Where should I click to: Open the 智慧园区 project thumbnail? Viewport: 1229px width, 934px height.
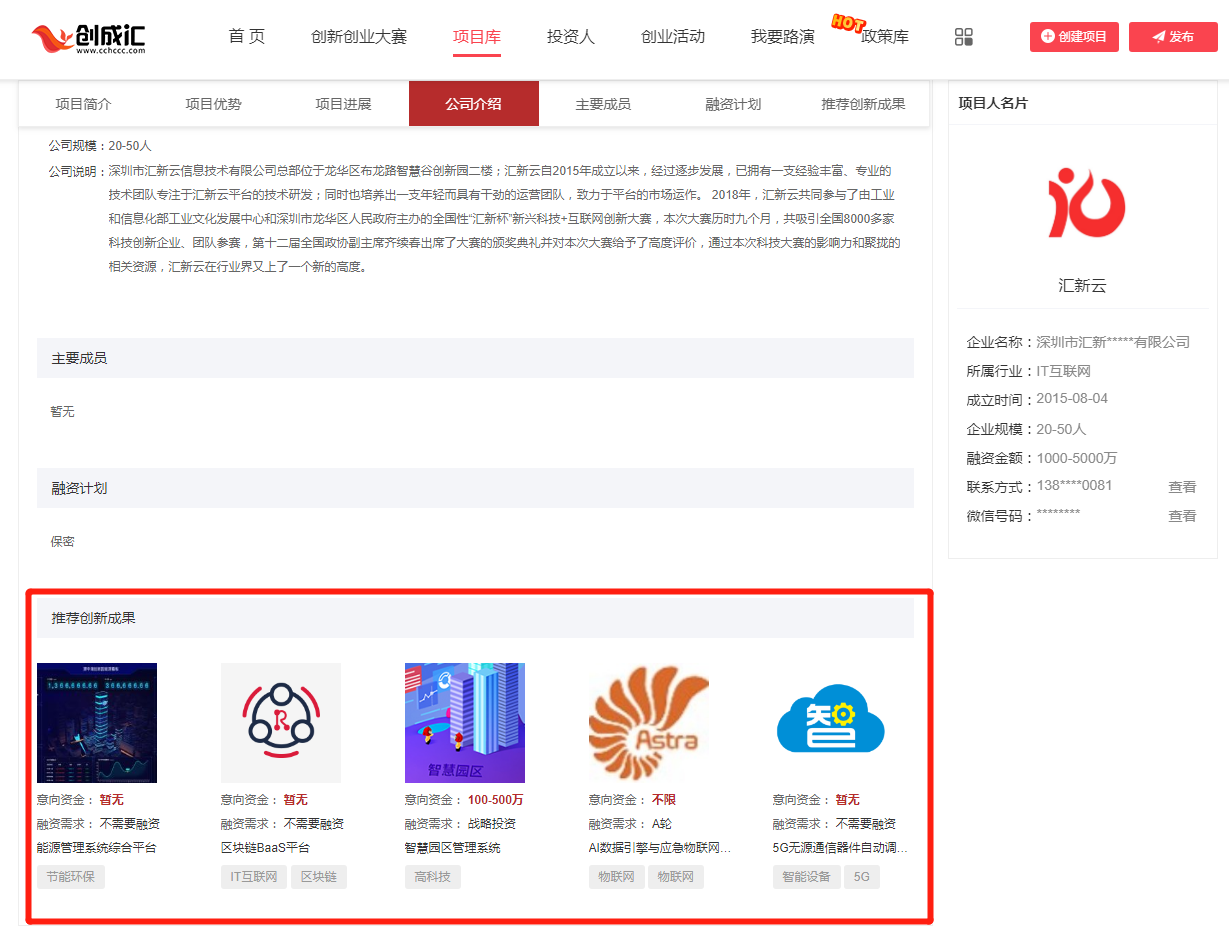[x=465, y=723]
